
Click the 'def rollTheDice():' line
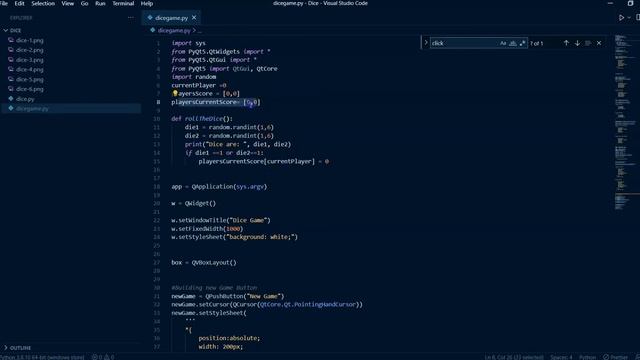[202, 119]
